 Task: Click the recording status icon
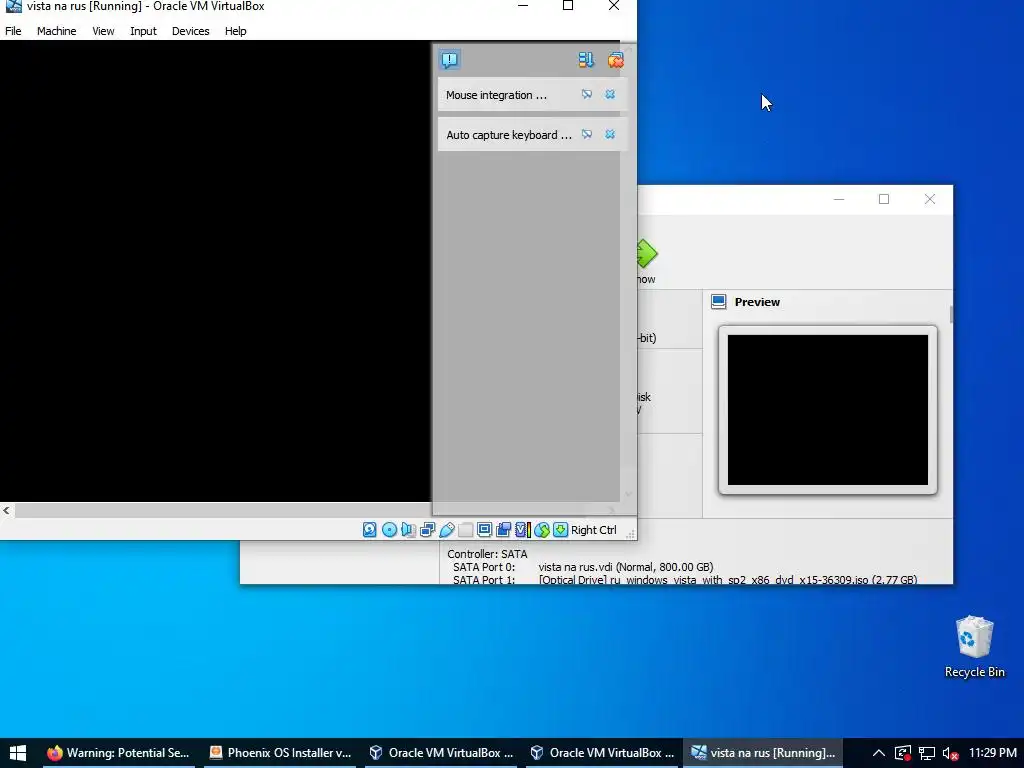pos(504,530)
